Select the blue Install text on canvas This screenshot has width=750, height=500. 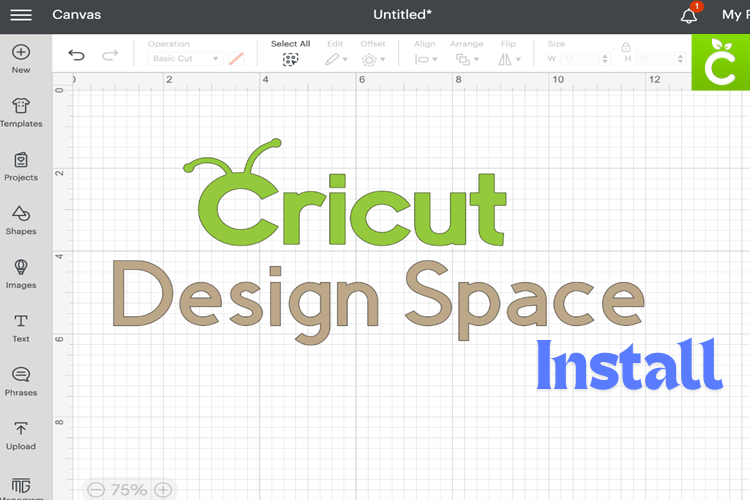tap(629, 365)
